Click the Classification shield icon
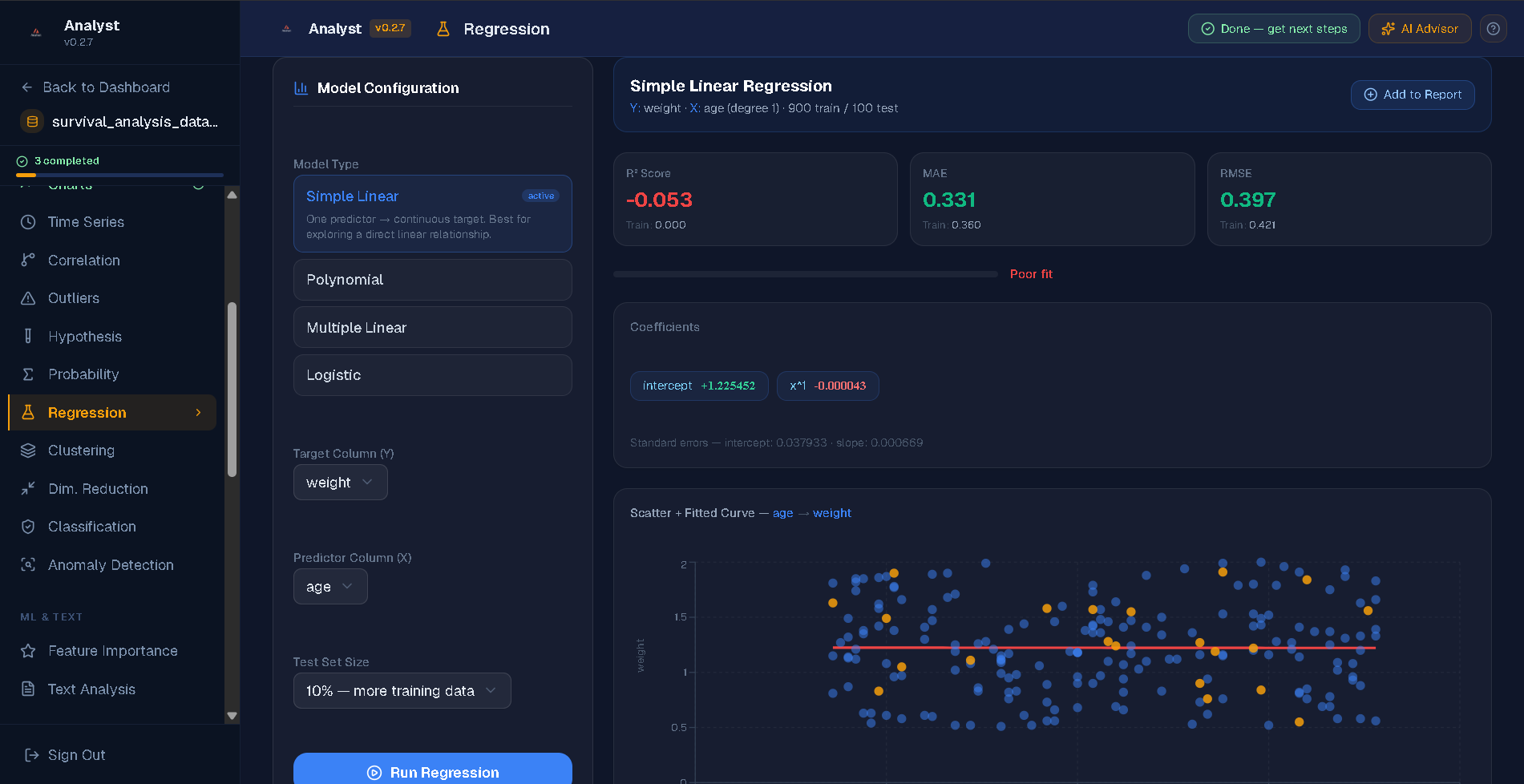 pyautogui.click(x=28, y=527)
